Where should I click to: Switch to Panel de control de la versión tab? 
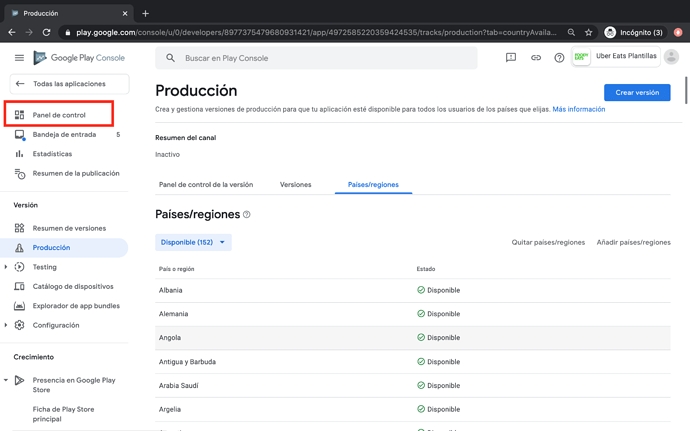(x=206, y=185)
